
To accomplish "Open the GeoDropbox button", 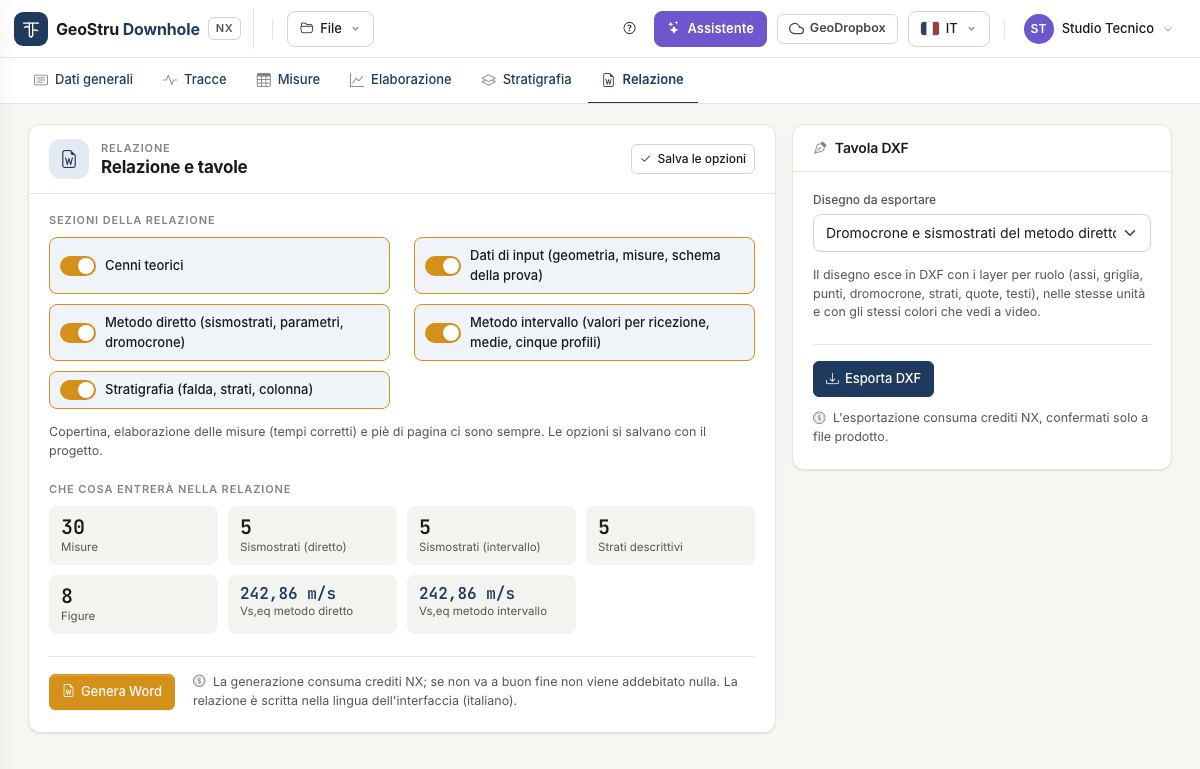I will pyautogui.click(x=837, y=29).
